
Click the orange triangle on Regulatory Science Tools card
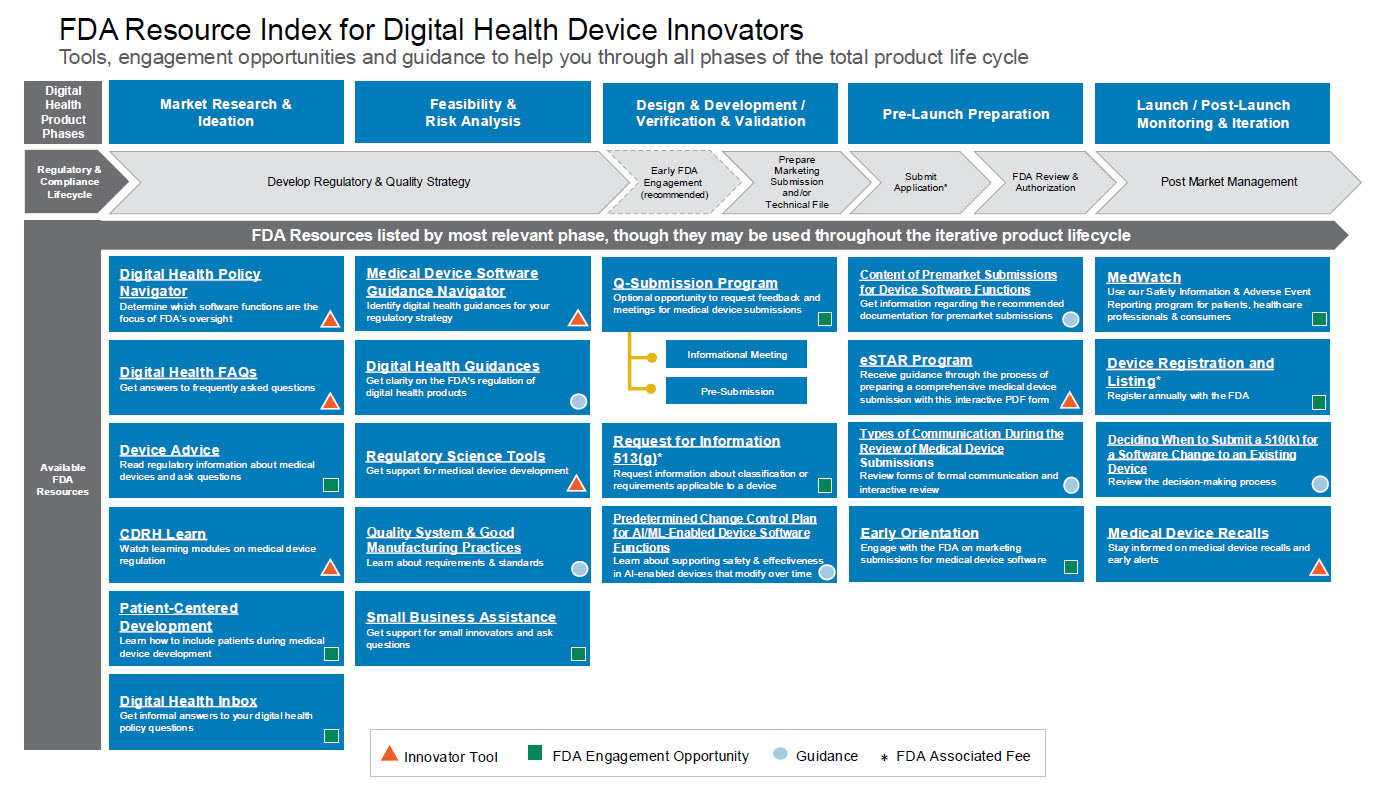tap(577, 484)
